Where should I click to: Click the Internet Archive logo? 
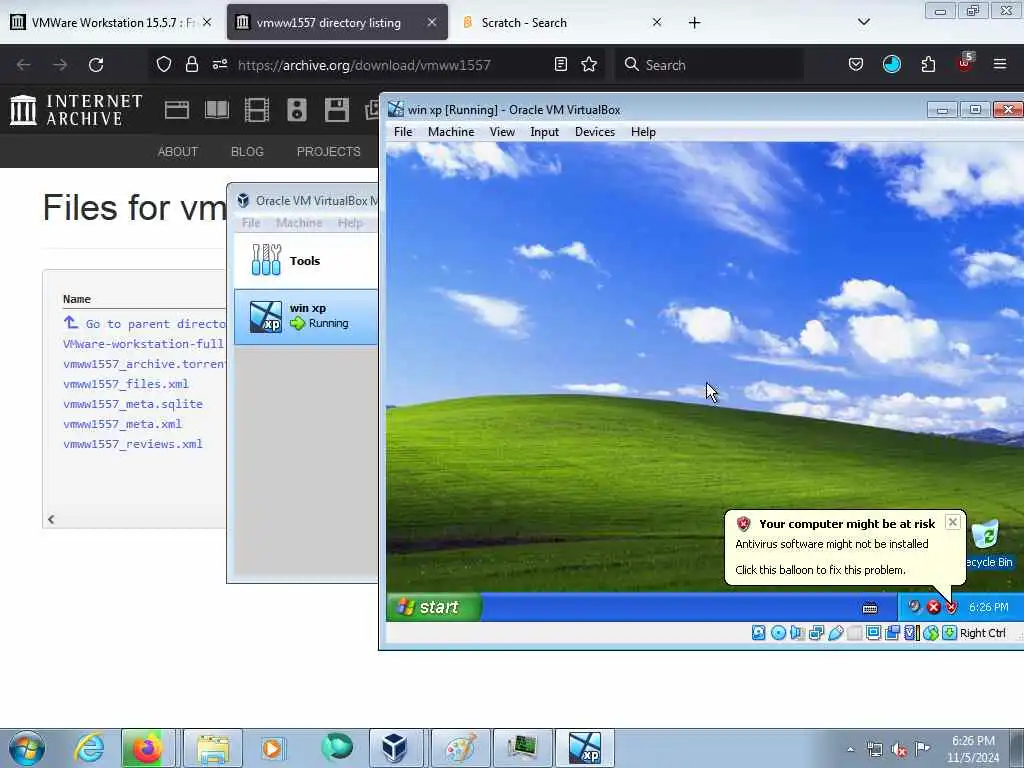(76, 110)
